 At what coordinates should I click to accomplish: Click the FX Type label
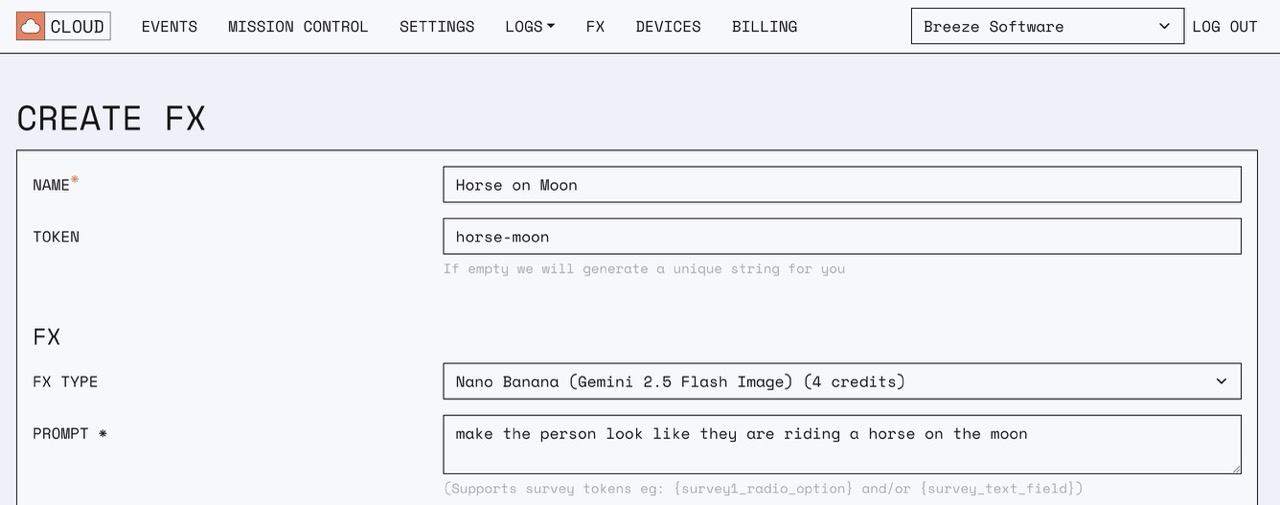point(65,382)
